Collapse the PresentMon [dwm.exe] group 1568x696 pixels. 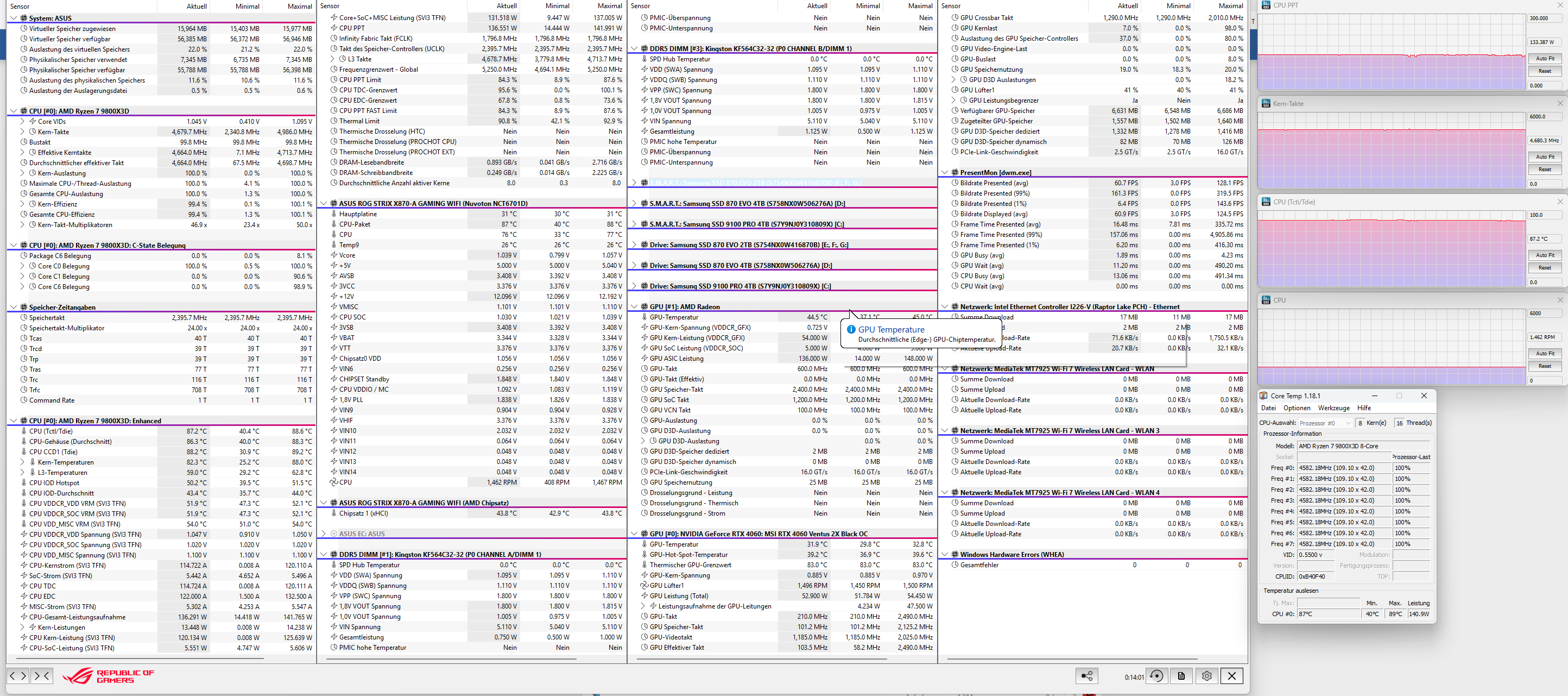click(x=944, y=172)
